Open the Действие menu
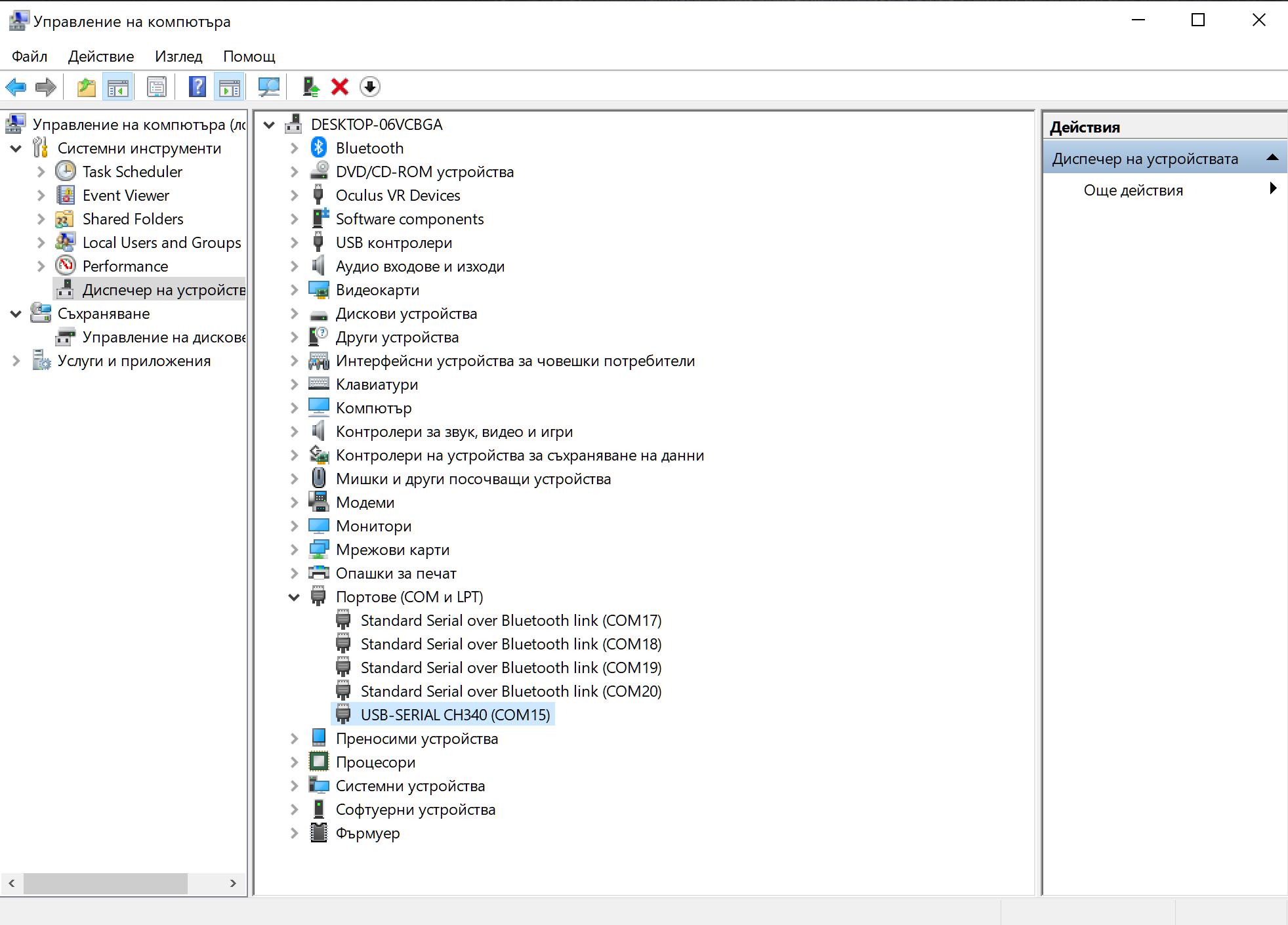The width and height of the screenshot is (1288, 925). (x=101, y=56)
